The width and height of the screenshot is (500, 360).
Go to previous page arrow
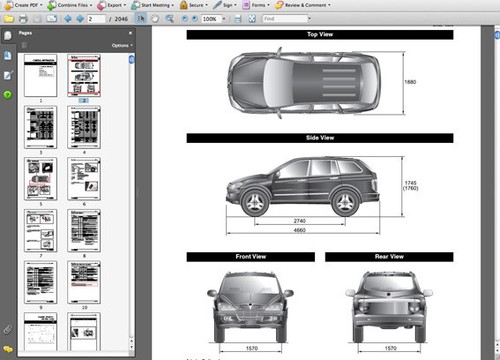(x=68, y=19)
